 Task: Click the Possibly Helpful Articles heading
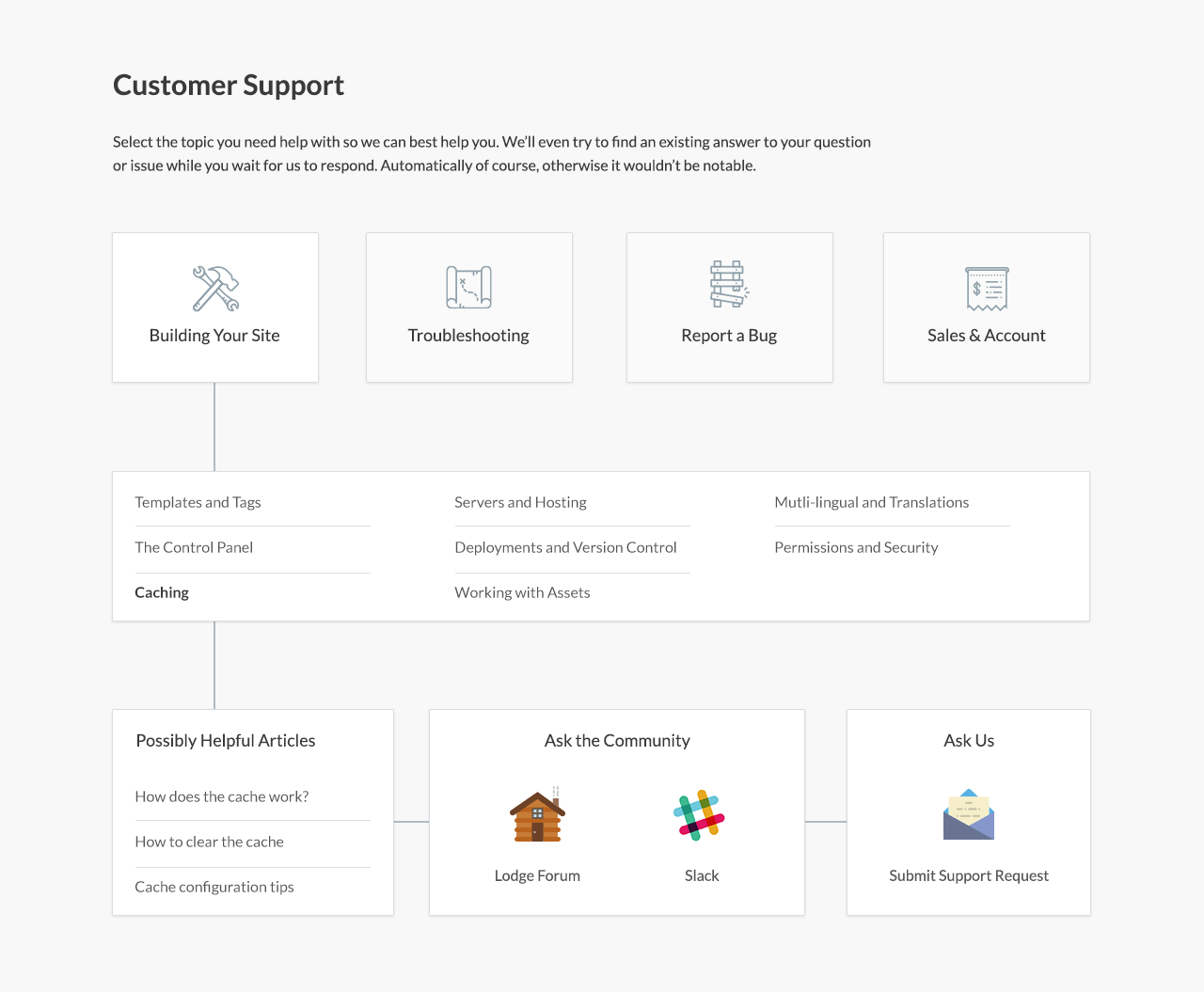[226, 741]
